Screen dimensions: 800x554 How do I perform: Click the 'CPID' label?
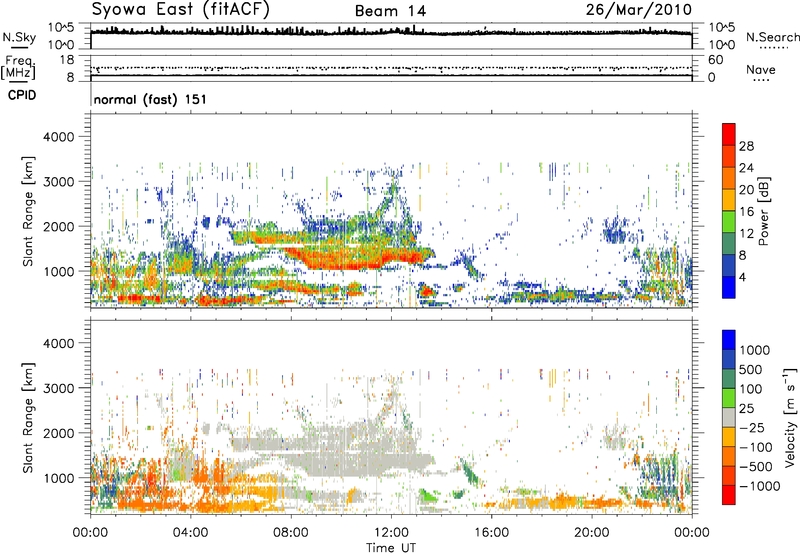[22, 95]
